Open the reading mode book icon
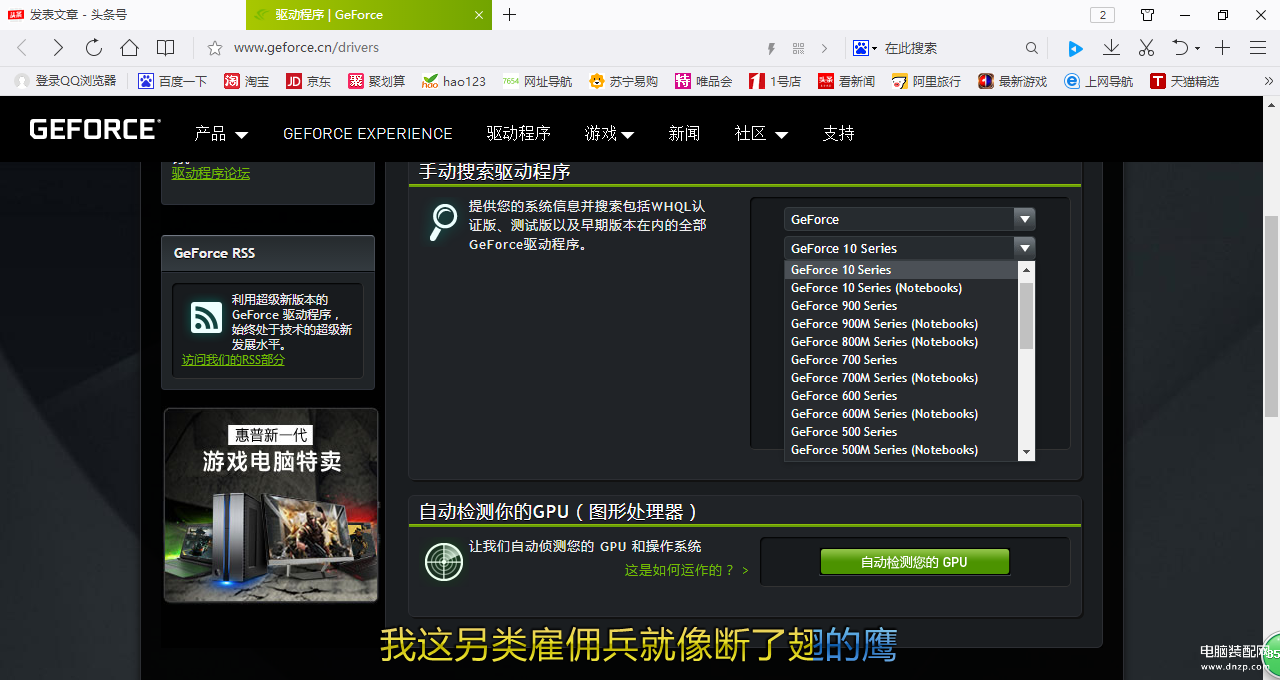Viewport: 1280px width, 680px height. tap(166, 48)
